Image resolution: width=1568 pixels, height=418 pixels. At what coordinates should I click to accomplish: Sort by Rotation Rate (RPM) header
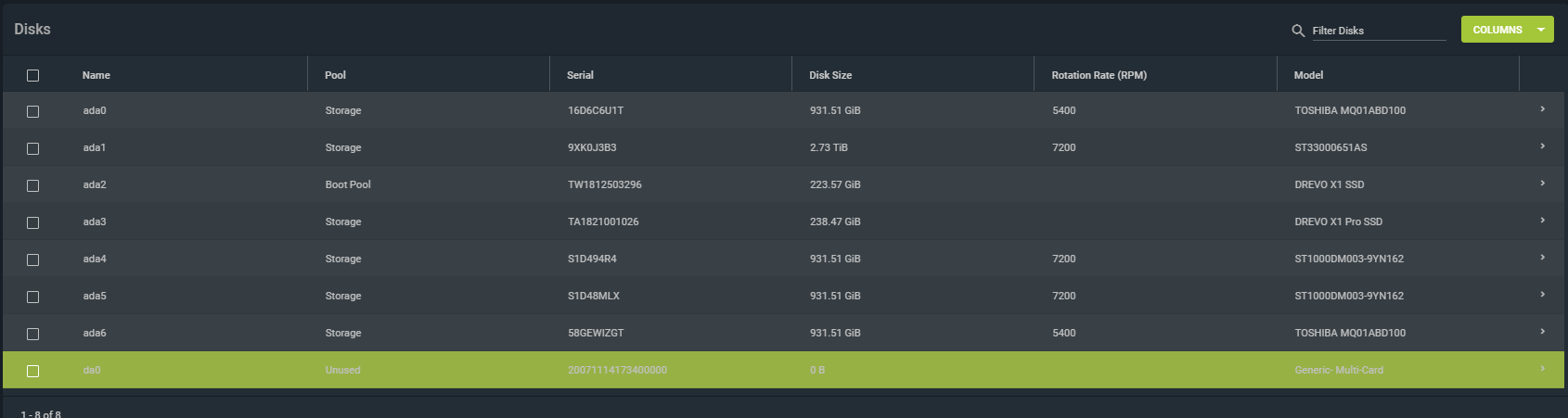pyautogui.click(x=1099, y=75)
